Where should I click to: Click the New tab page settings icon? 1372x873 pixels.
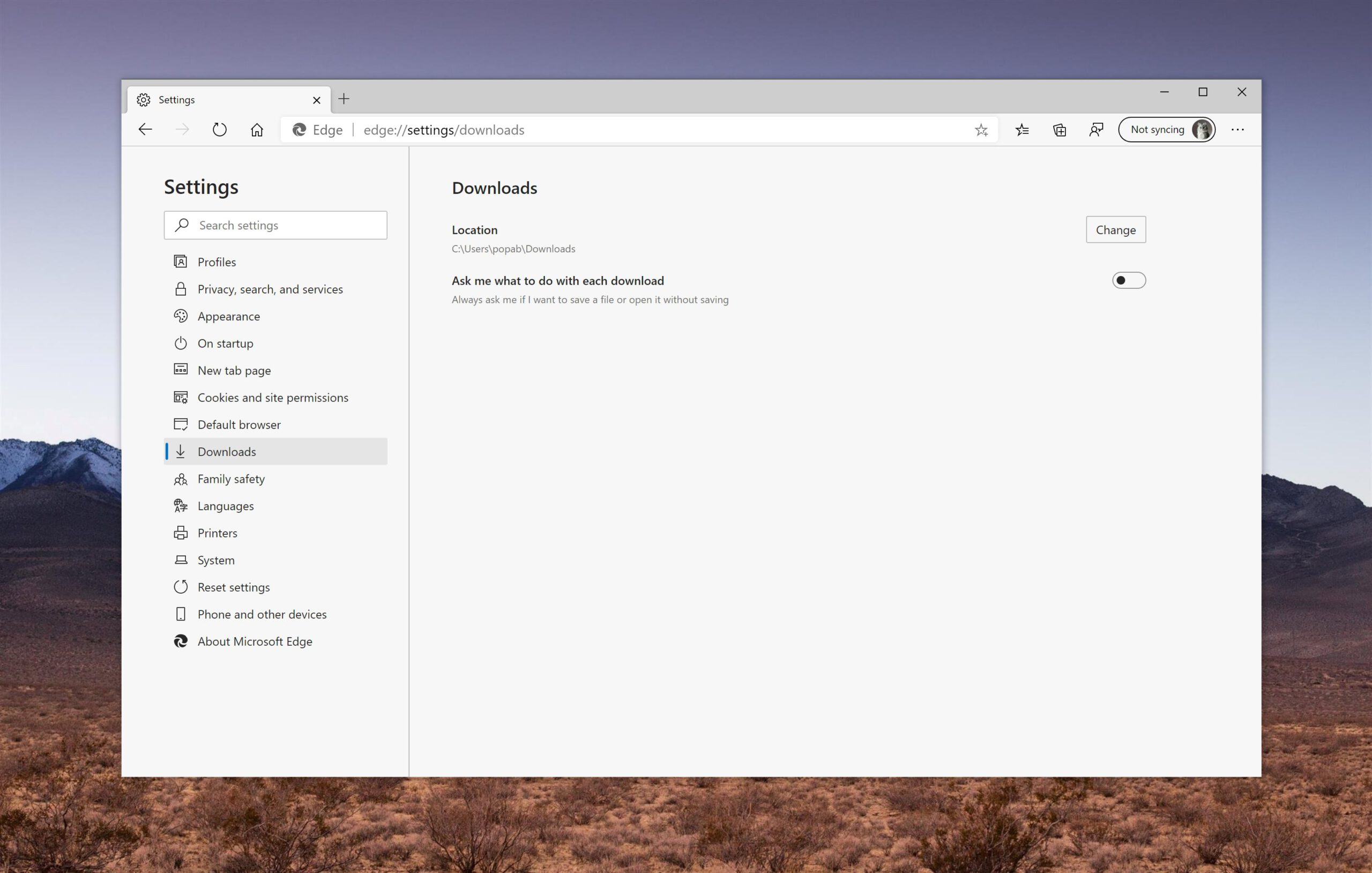(x=181, y=370)
